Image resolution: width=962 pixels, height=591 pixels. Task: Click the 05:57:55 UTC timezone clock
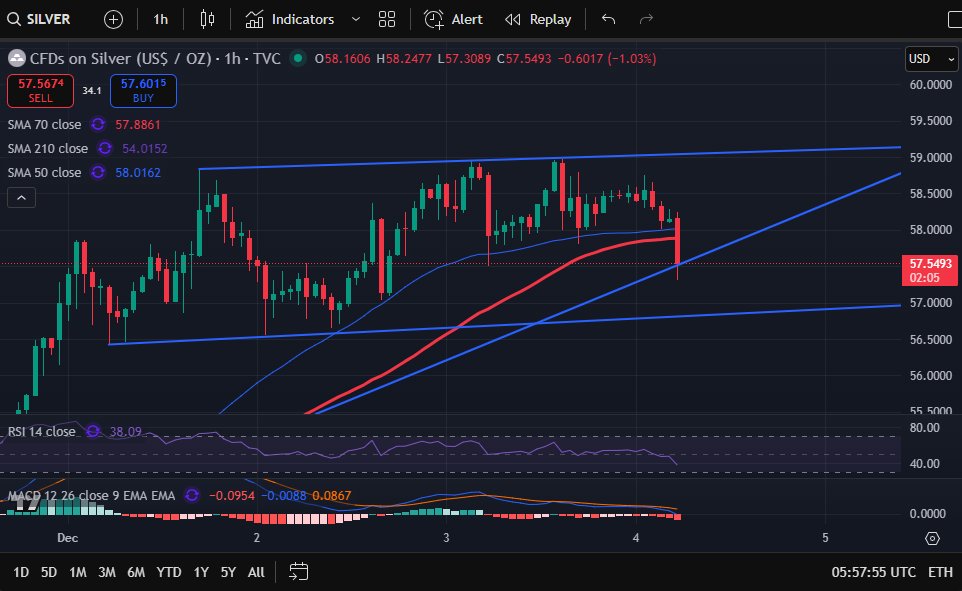(872, 572)
